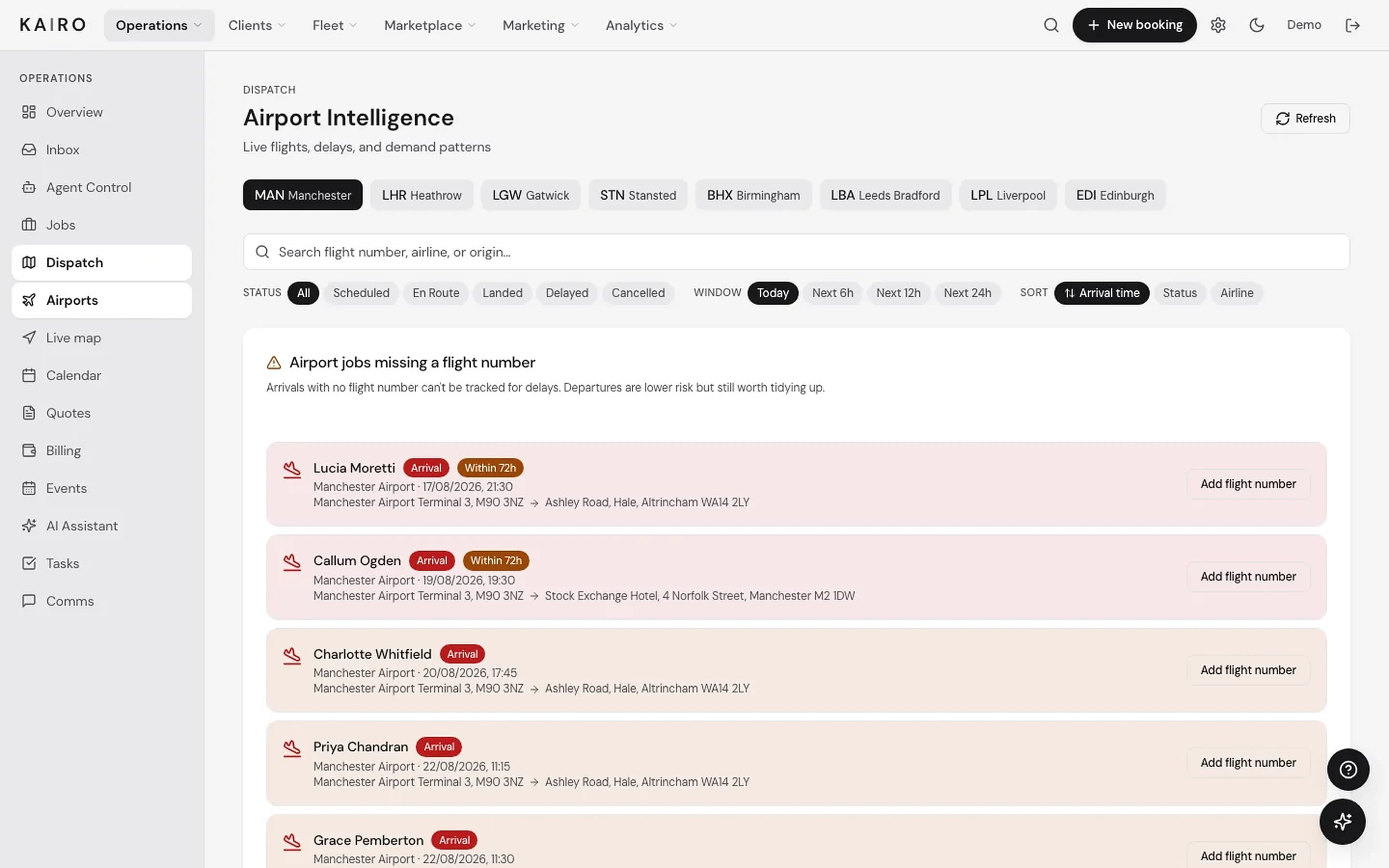Select the BHX Birmingham airport tab
The image size is (1389, 868).
click(753, 195)
